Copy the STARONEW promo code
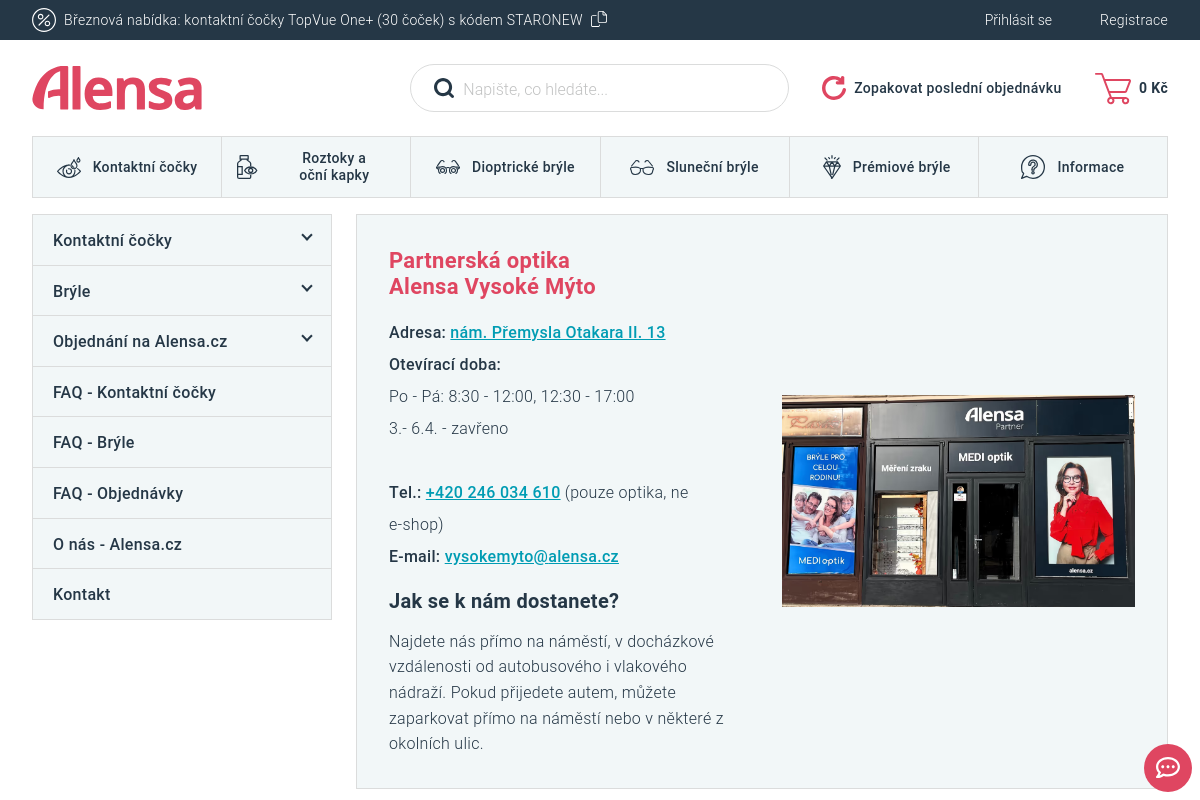Viewport: 1200px width, 800px height. pos(599,19)
